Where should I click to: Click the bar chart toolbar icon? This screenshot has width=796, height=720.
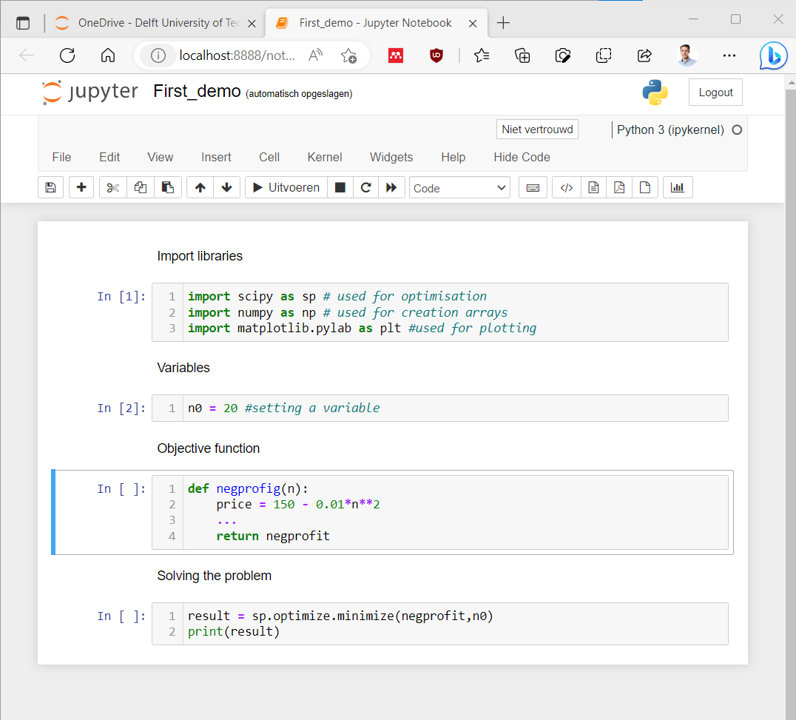coord(678,187)
